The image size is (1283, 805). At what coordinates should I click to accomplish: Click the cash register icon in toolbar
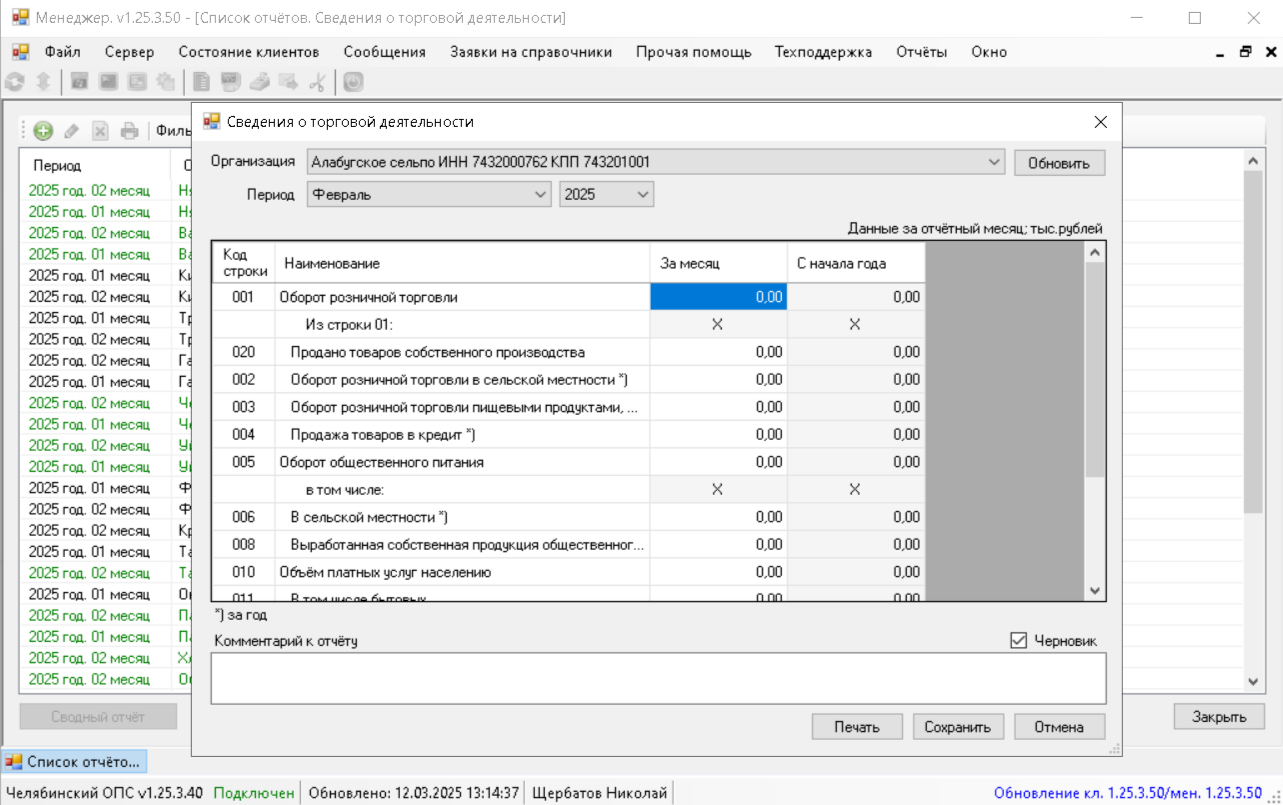pos(259,84)
